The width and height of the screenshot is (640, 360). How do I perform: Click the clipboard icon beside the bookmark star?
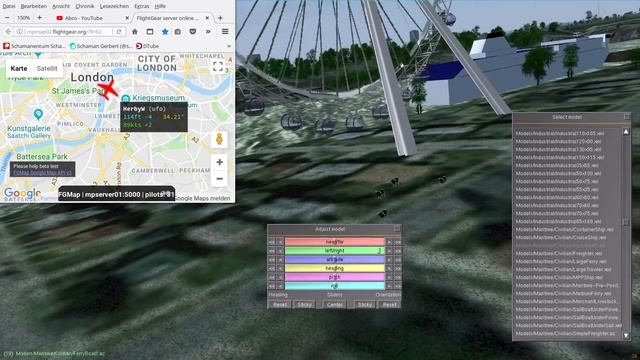178,31
